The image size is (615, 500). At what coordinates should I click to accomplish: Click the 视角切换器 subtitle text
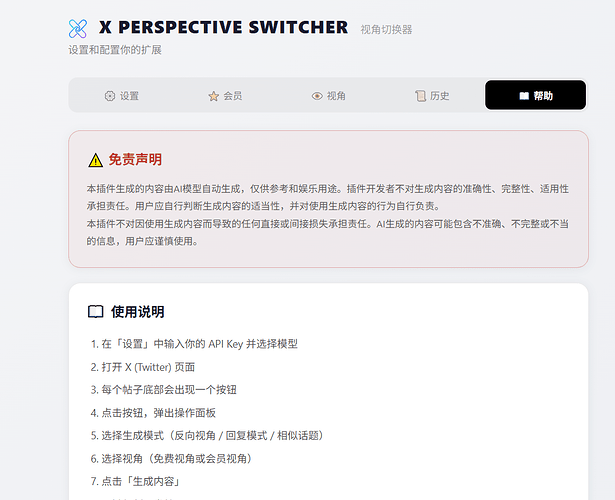[386, 29]
